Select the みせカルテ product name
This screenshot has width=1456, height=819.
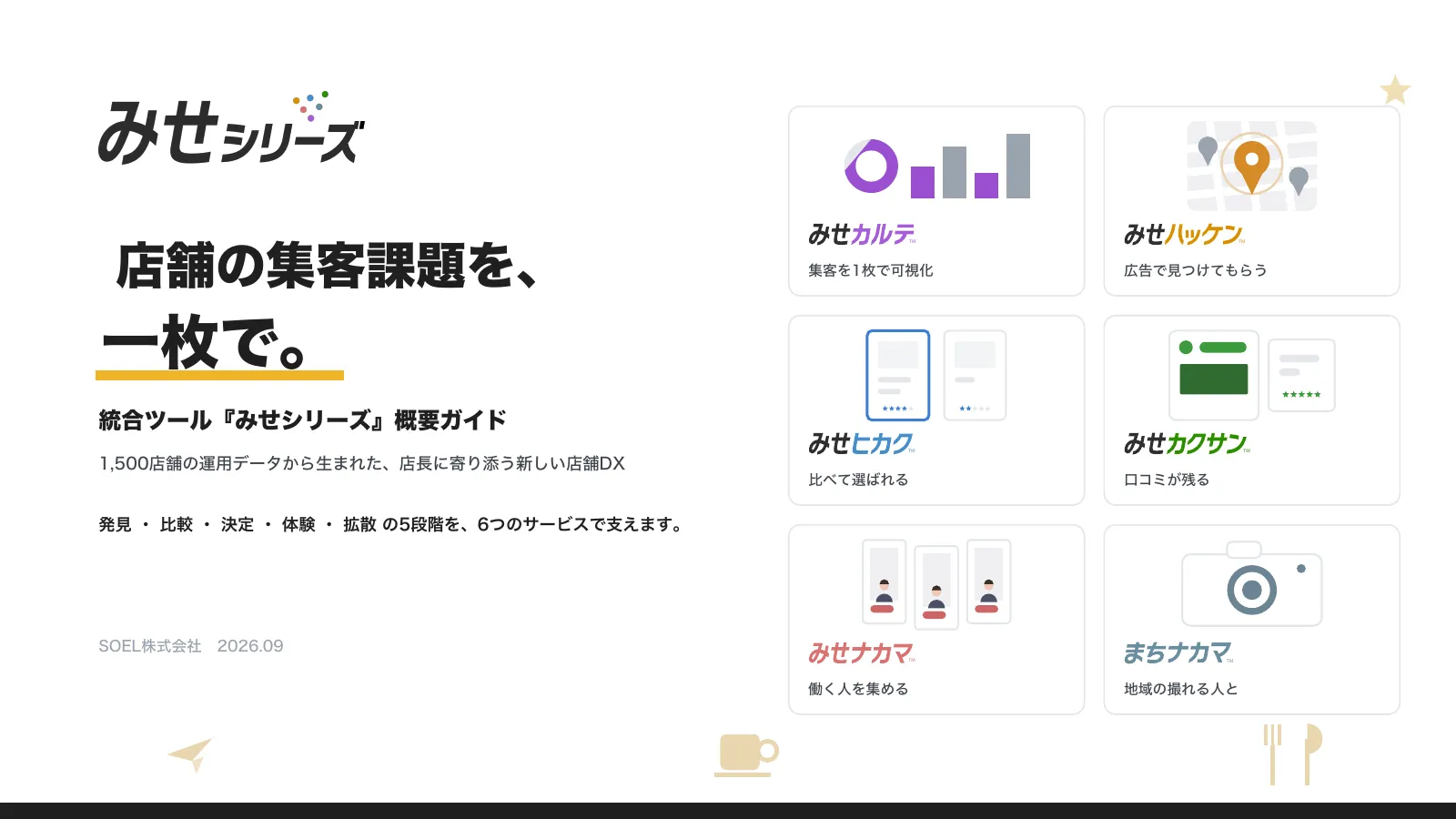pos(862,235)
